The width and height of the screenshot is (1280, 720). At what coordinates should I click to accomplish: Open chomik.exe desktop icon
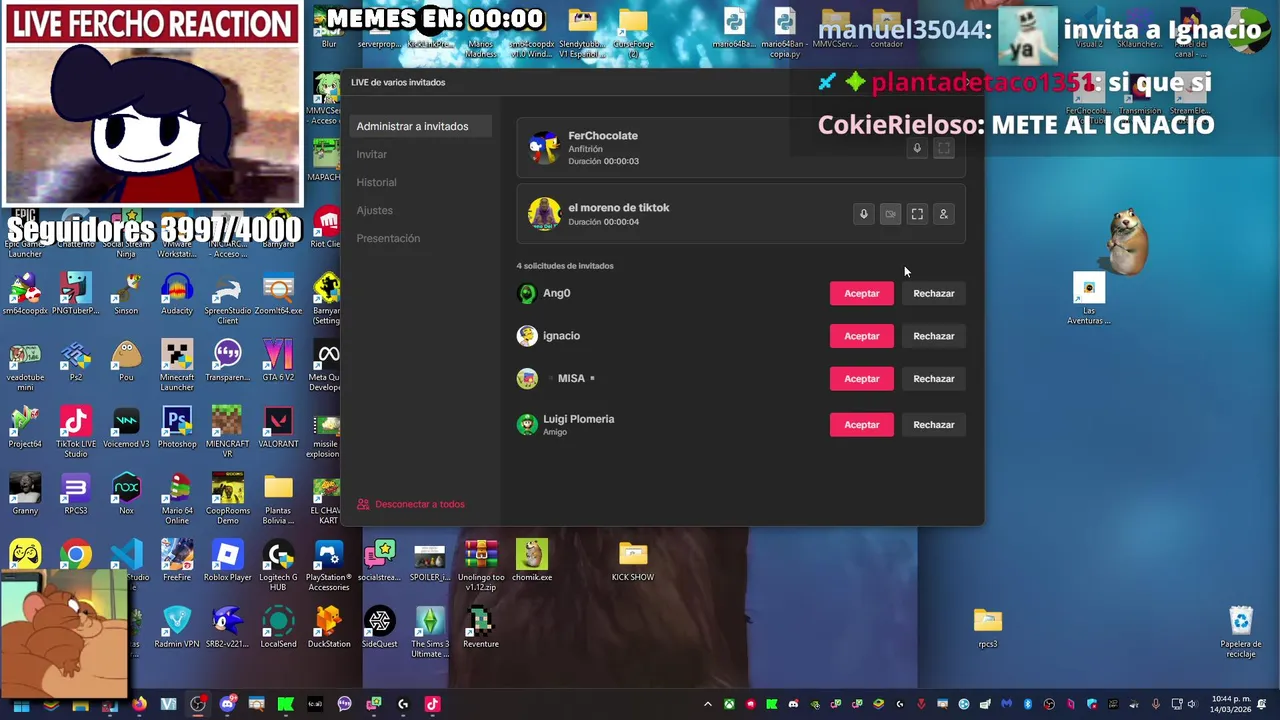click(x=532, y=561)
